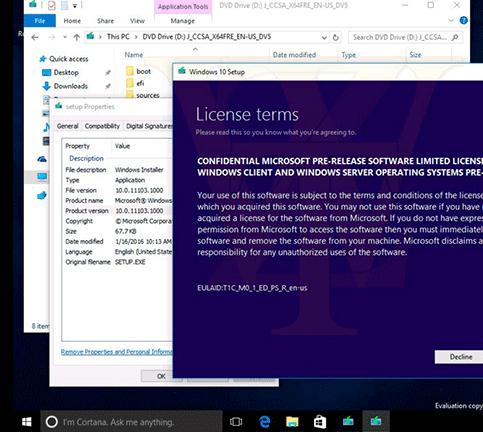The height and width of the screenshot is (432, 483).
Task: Open File Explorer from the taskbar
Action: [292, 422]
